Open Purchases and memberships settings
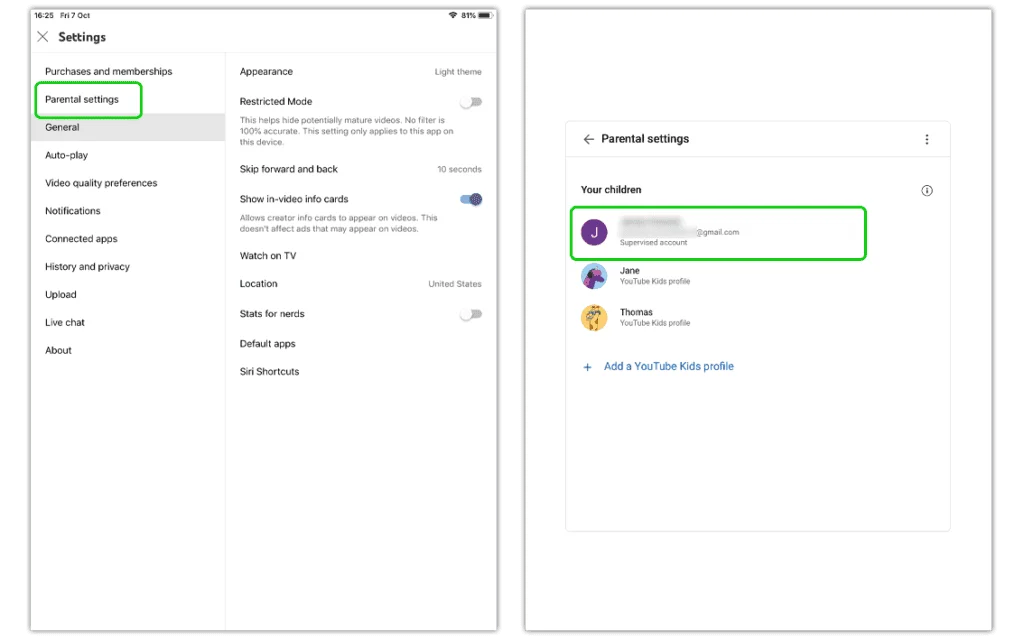The height and width of the screenshot is (640, 1024). [108, 71]
